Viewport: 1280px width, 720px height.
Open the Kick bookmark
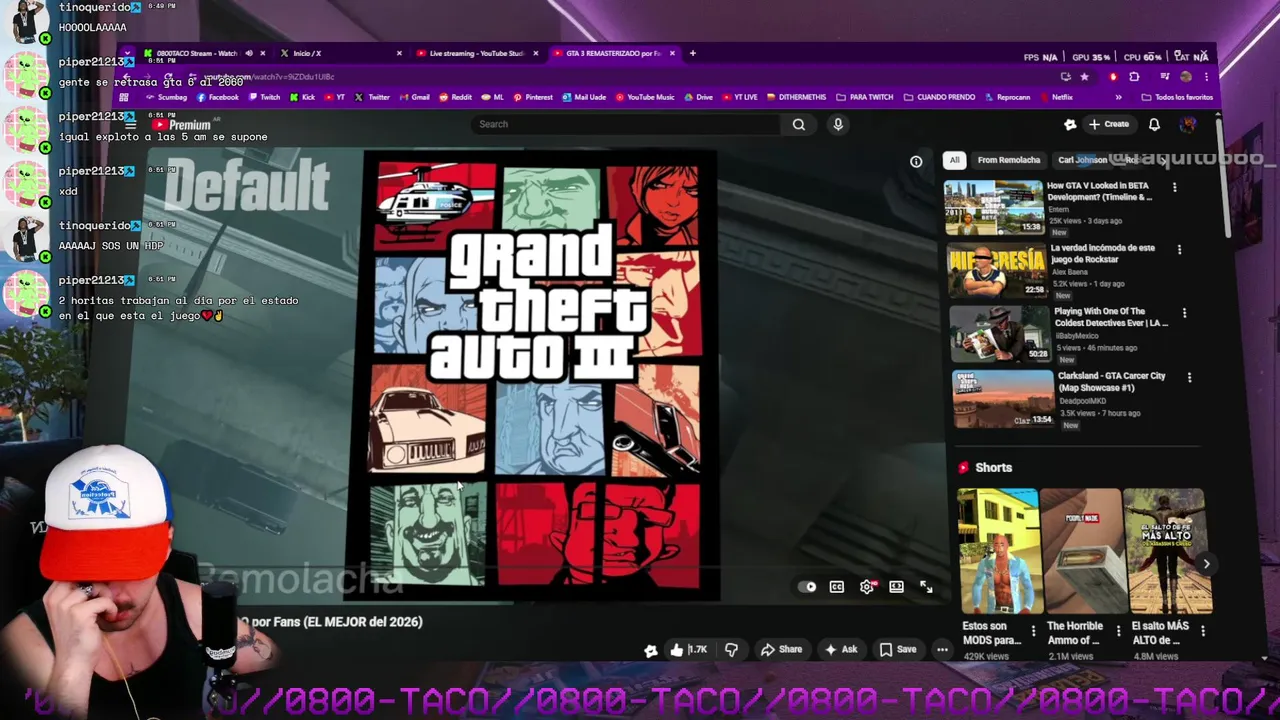click(302, 97)
